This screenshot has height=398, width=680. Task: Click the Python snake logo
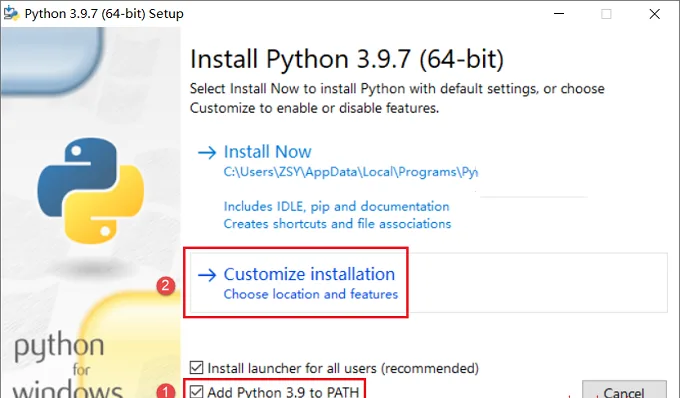click(91, 191)
